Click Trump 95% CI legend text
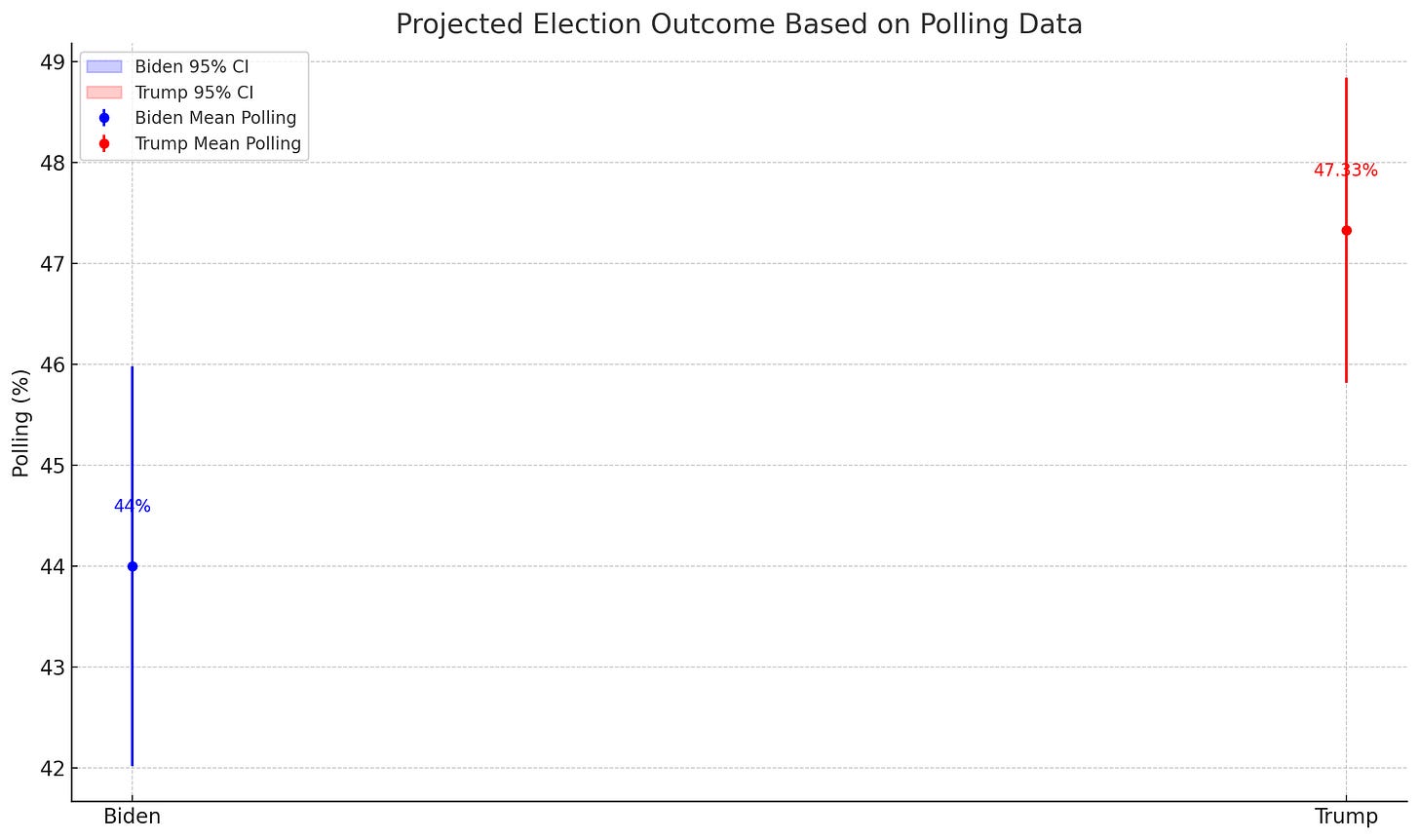 click(194, 93)
